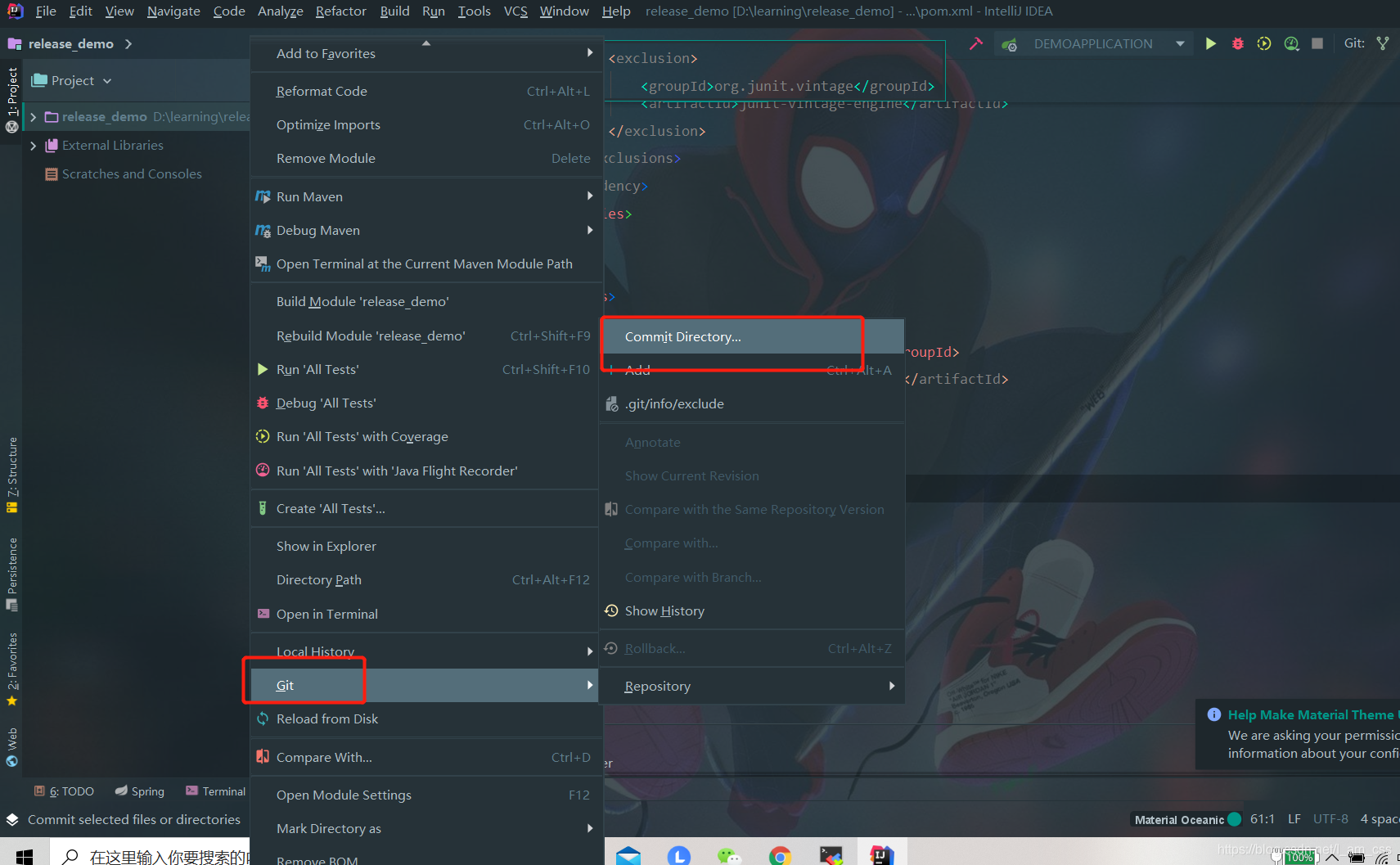
Task: Open the Analyze menu
Action: tap(280, 11)
